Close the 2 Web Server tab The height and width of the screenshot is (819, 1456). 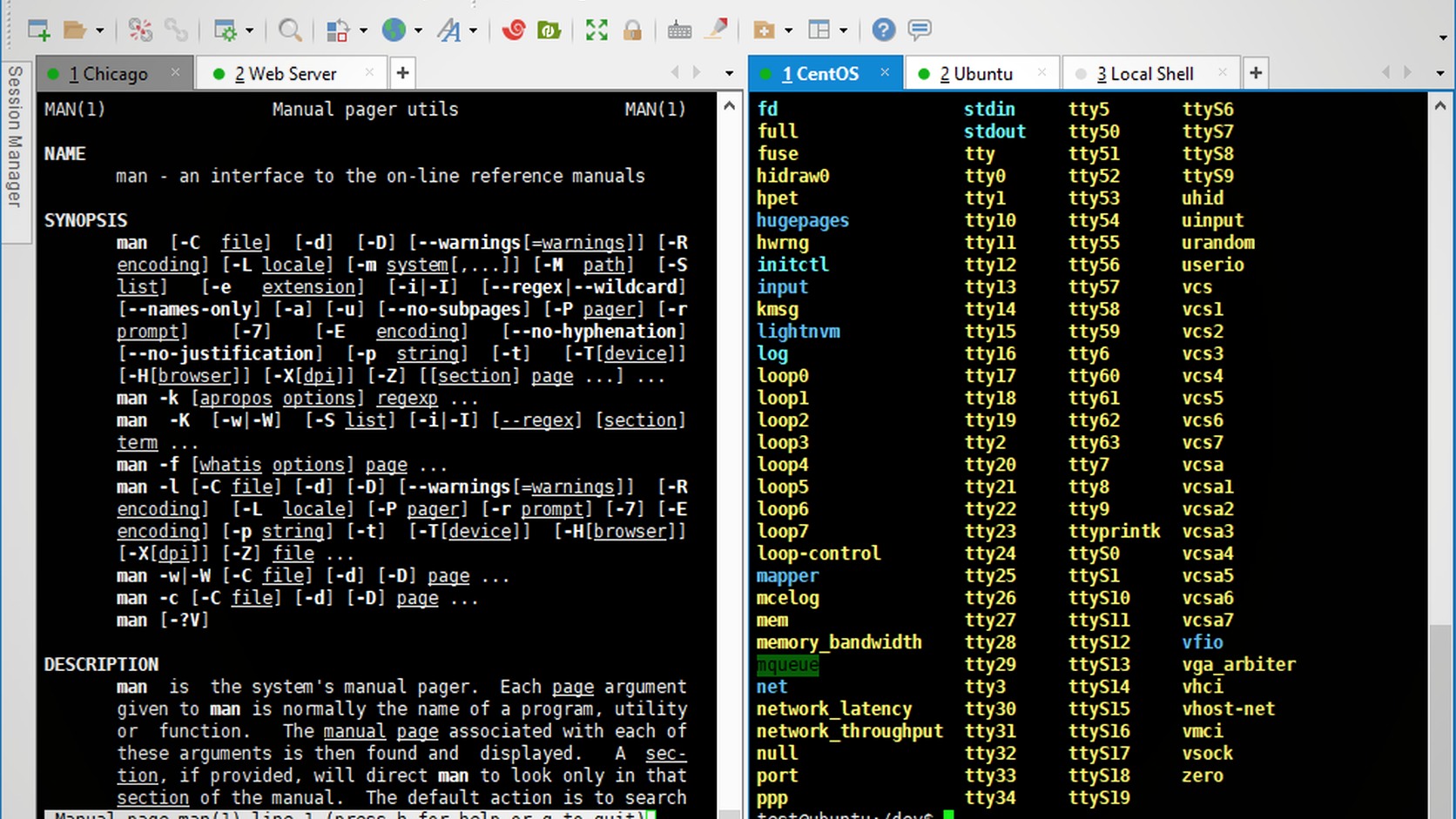pyautogui.click(x=369, y=72)
